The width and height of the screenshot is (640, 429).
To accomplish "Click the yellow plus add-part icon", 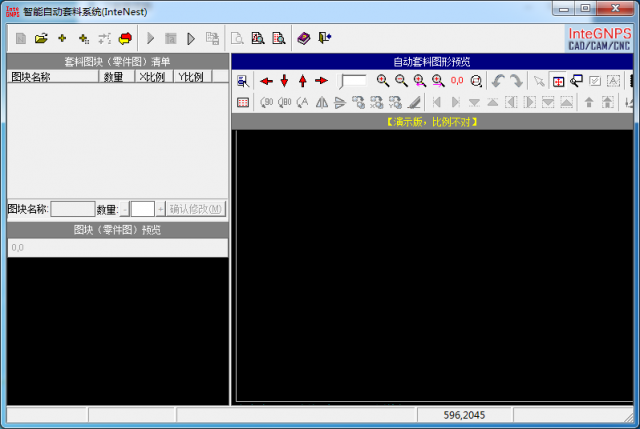I will [62, 38].
